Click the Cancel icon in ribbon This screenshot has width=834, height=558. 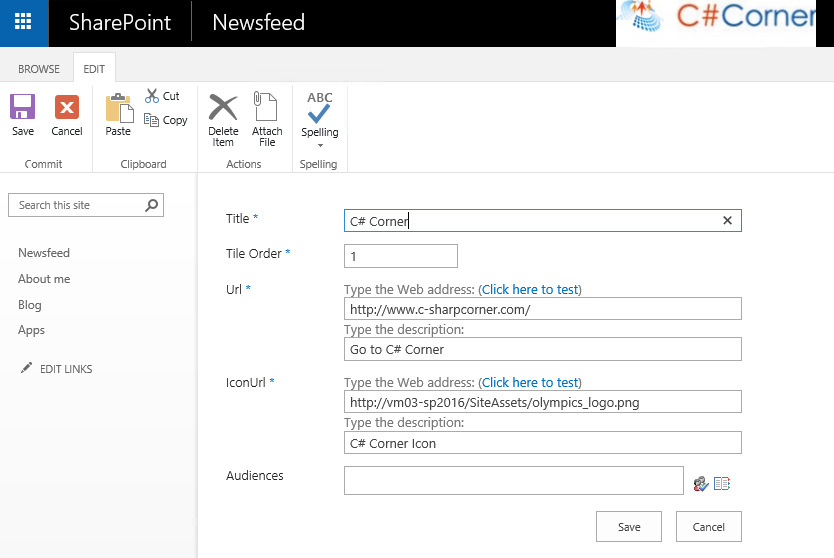[x=67, y=108]
